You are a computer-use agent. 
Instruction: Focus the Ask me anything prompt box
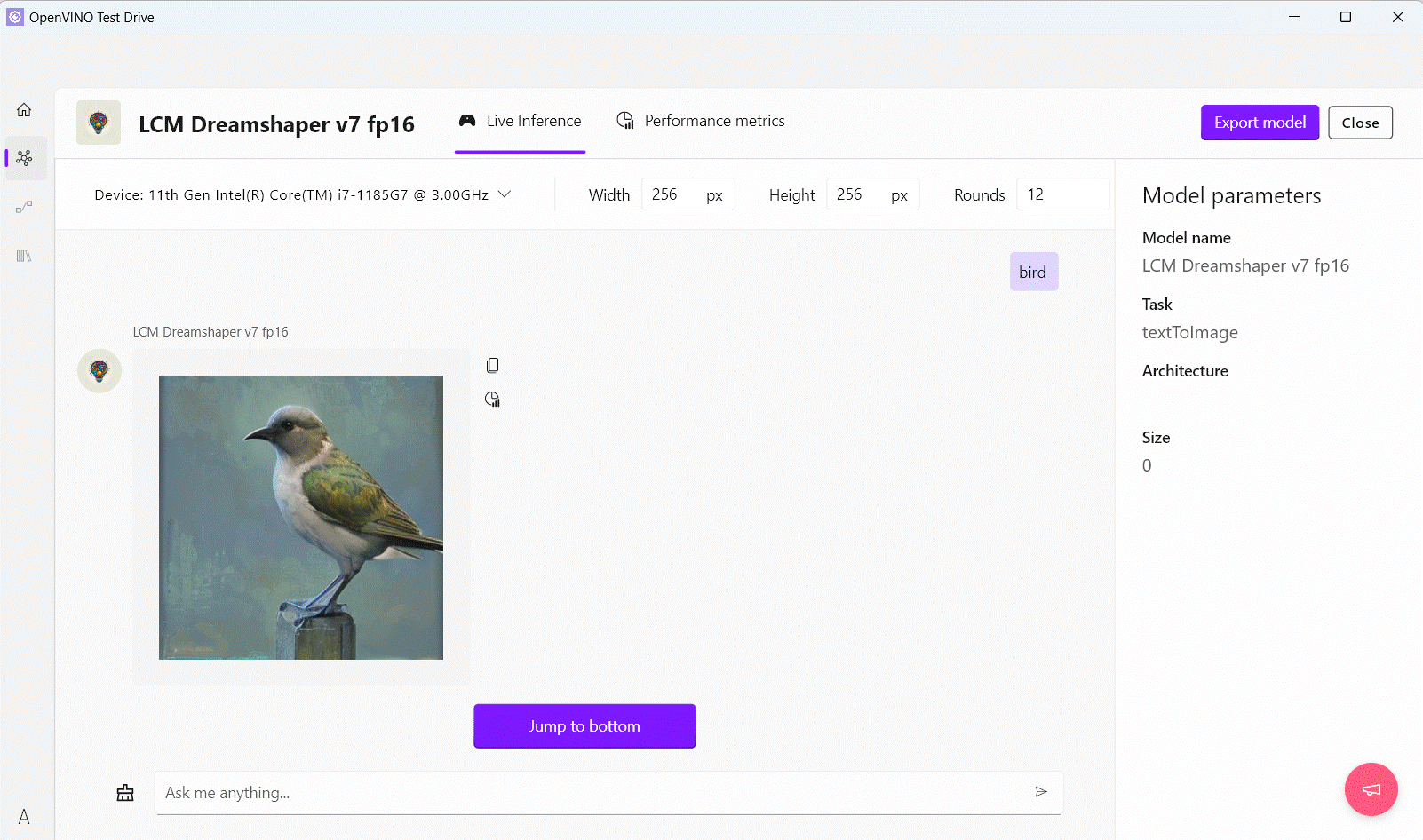click(608, 793)
